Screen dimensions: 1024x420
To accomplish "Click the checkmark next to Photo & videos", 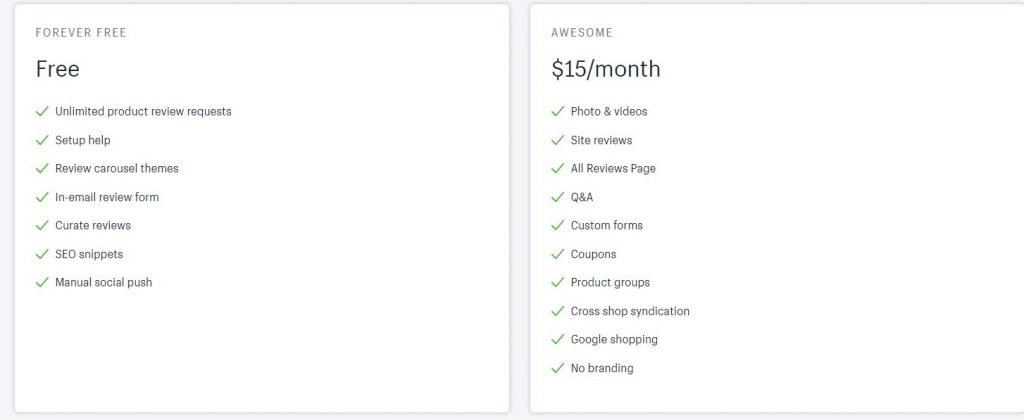I will click(558, 112).
